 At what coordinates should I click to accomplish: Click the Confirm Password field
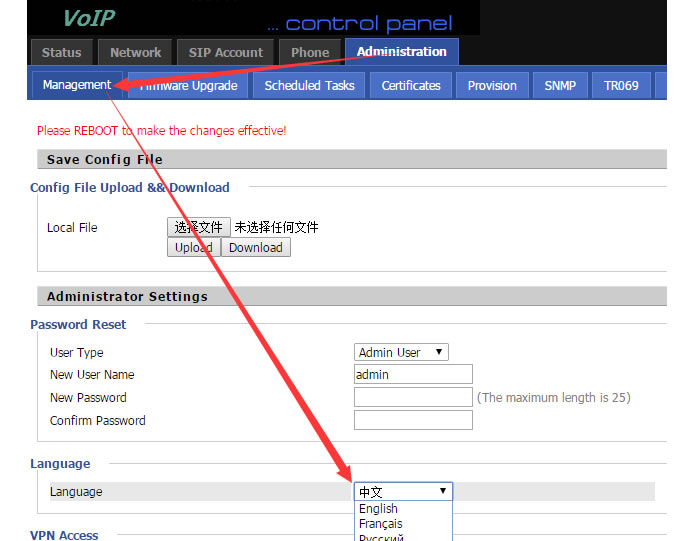(413, 421)
